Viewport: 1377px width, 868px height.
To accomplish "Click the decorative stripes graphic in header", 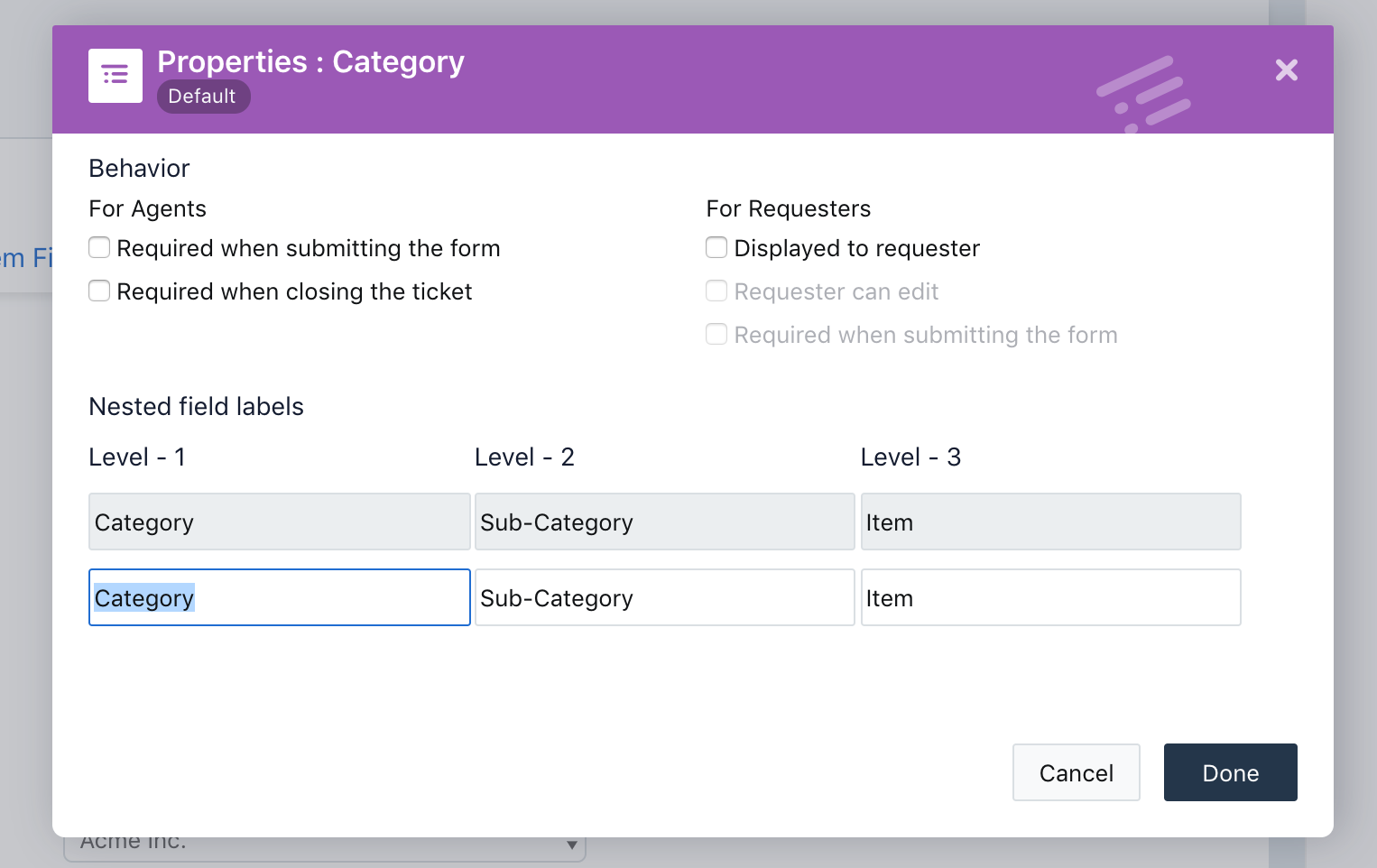I will click(1143, 93).
